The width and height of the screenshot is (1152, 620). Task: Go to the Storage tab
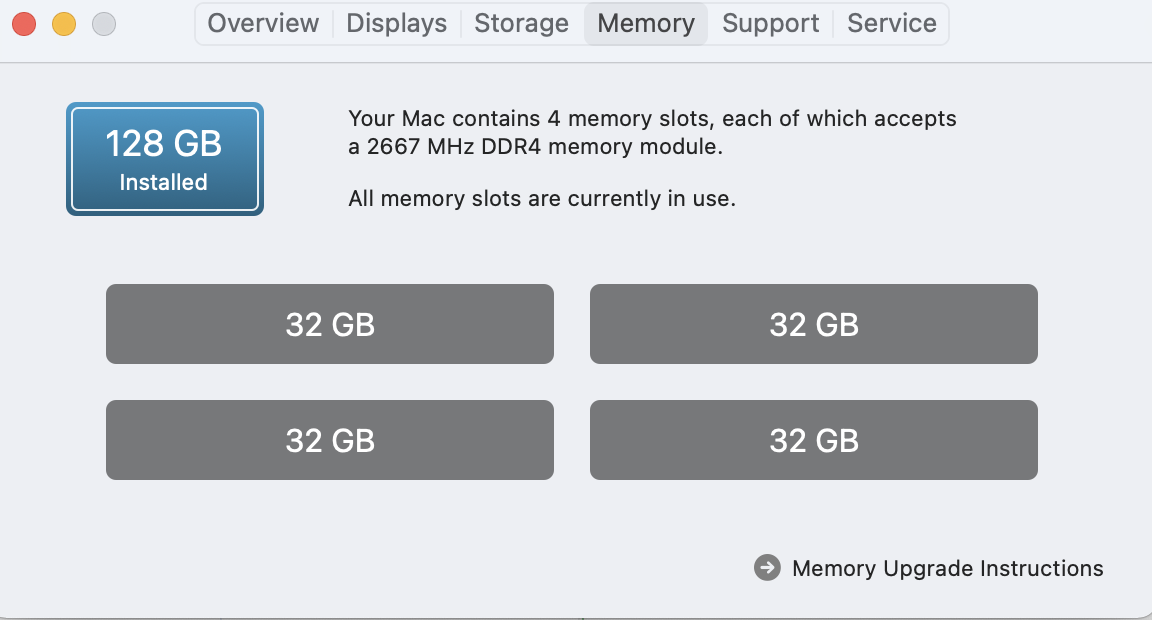click(x=521, y=23)
